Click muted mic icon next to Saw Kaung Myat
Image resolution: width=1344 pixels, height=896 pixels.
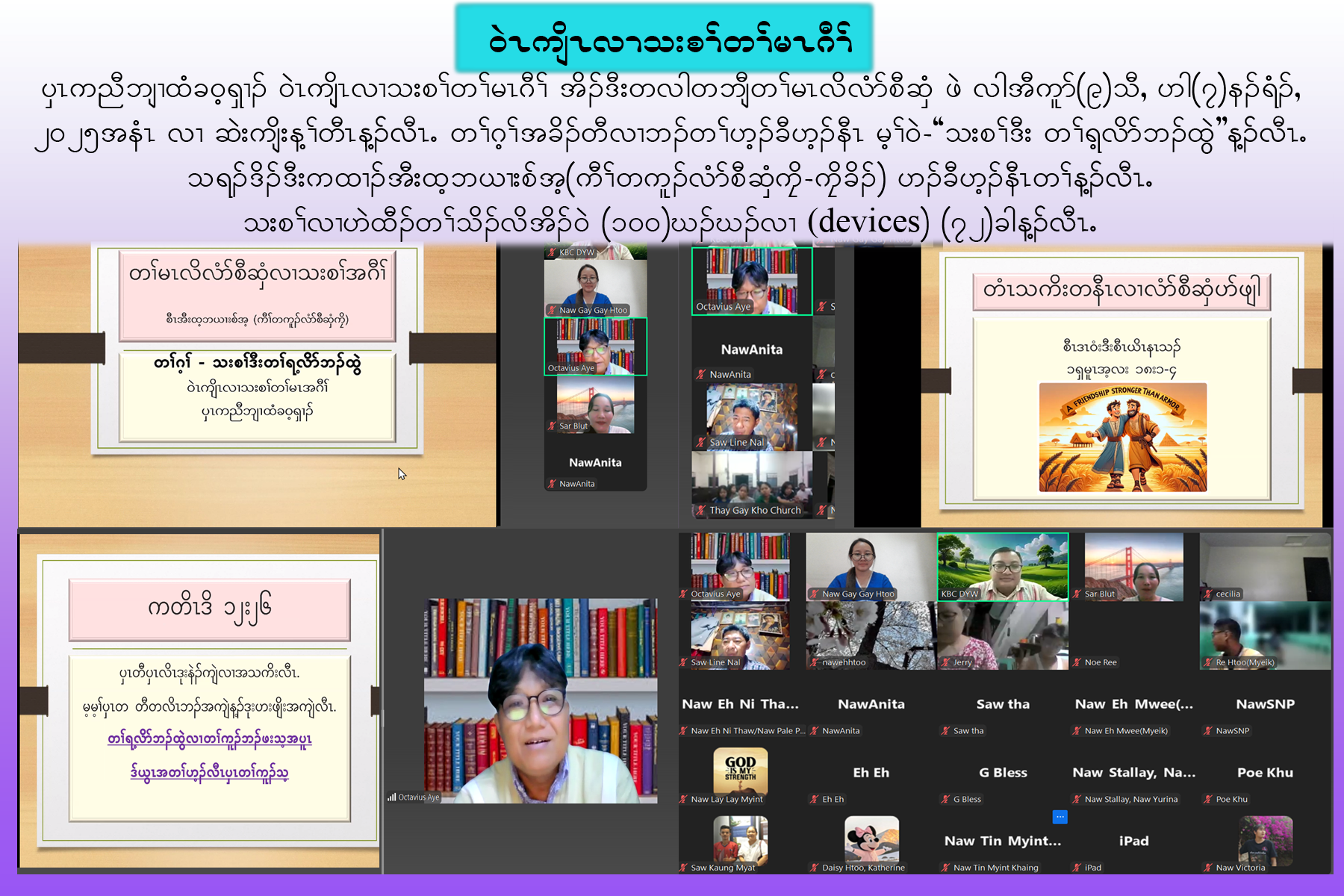[683, 868]
